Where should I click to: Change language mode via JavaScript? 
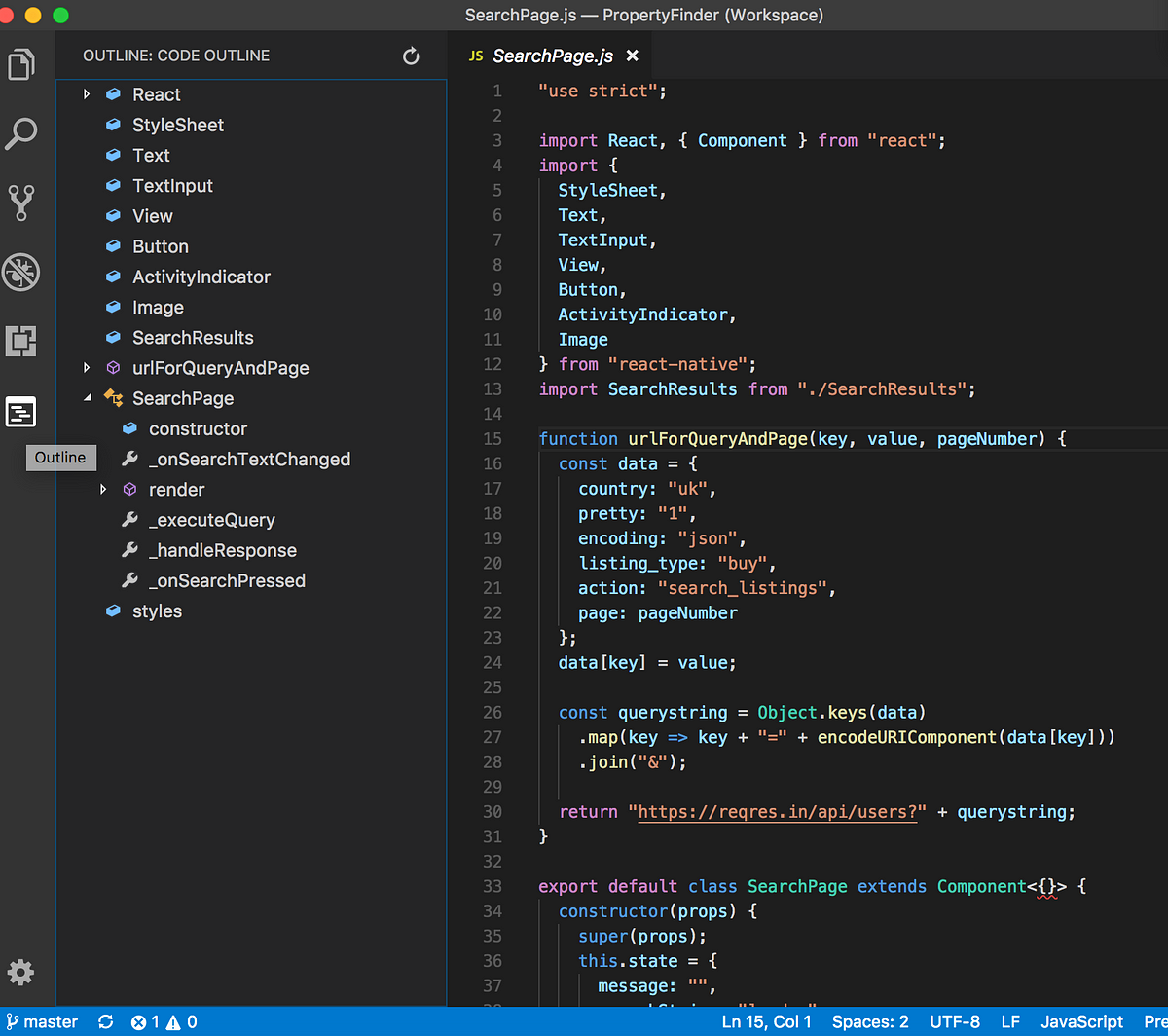1081,1022
